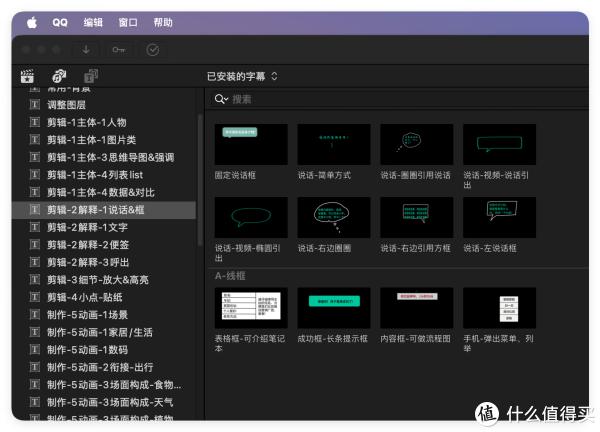The width and height of the screenshot is (600, 432).
Task: Select the 剪辑-2解释-1说话&框 category
Action: (x=104, y=210)
